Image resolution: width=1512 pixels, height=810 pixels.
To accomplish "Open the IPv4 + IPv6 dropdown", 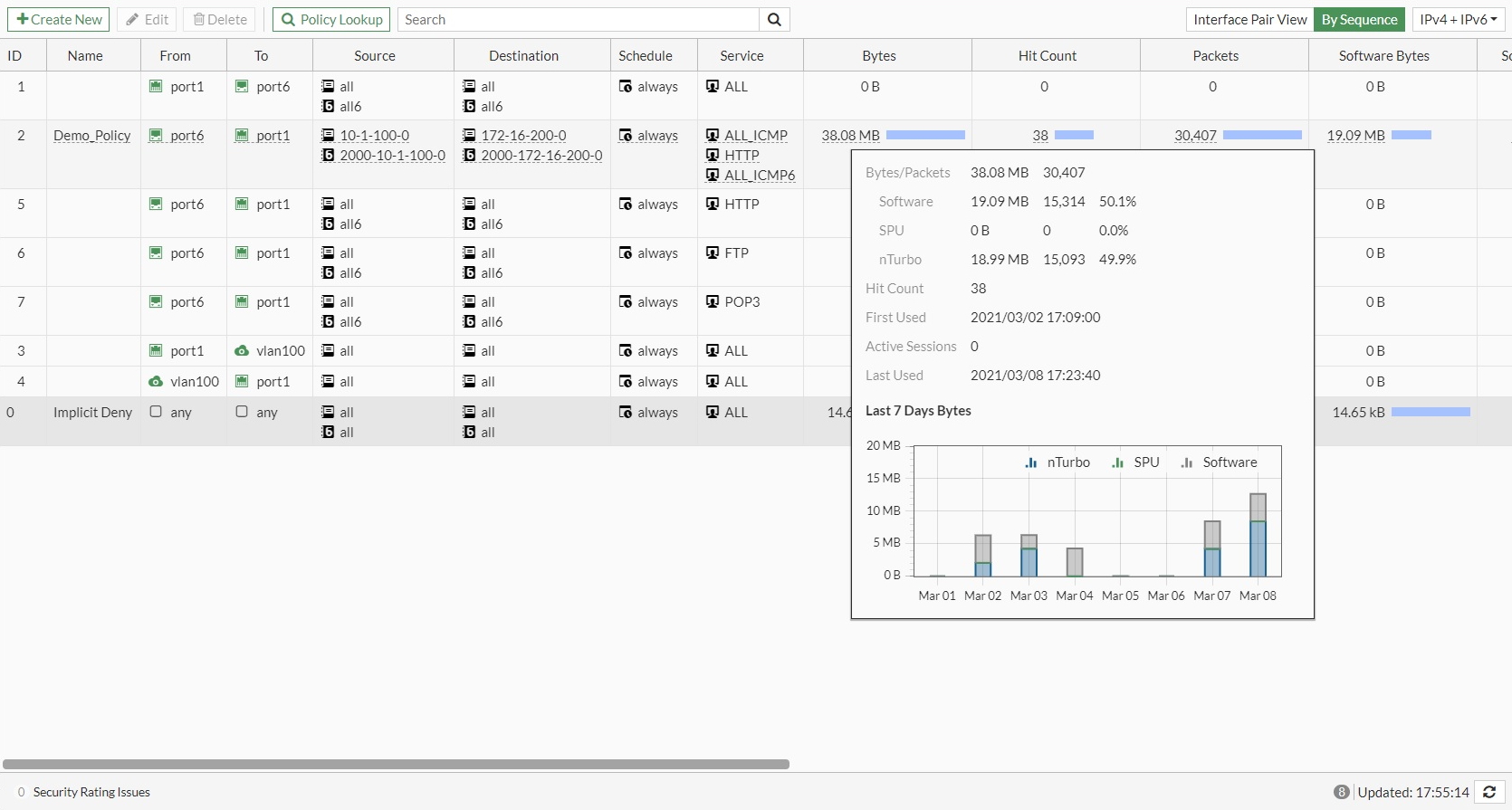I will click(x=1458, y=20).
